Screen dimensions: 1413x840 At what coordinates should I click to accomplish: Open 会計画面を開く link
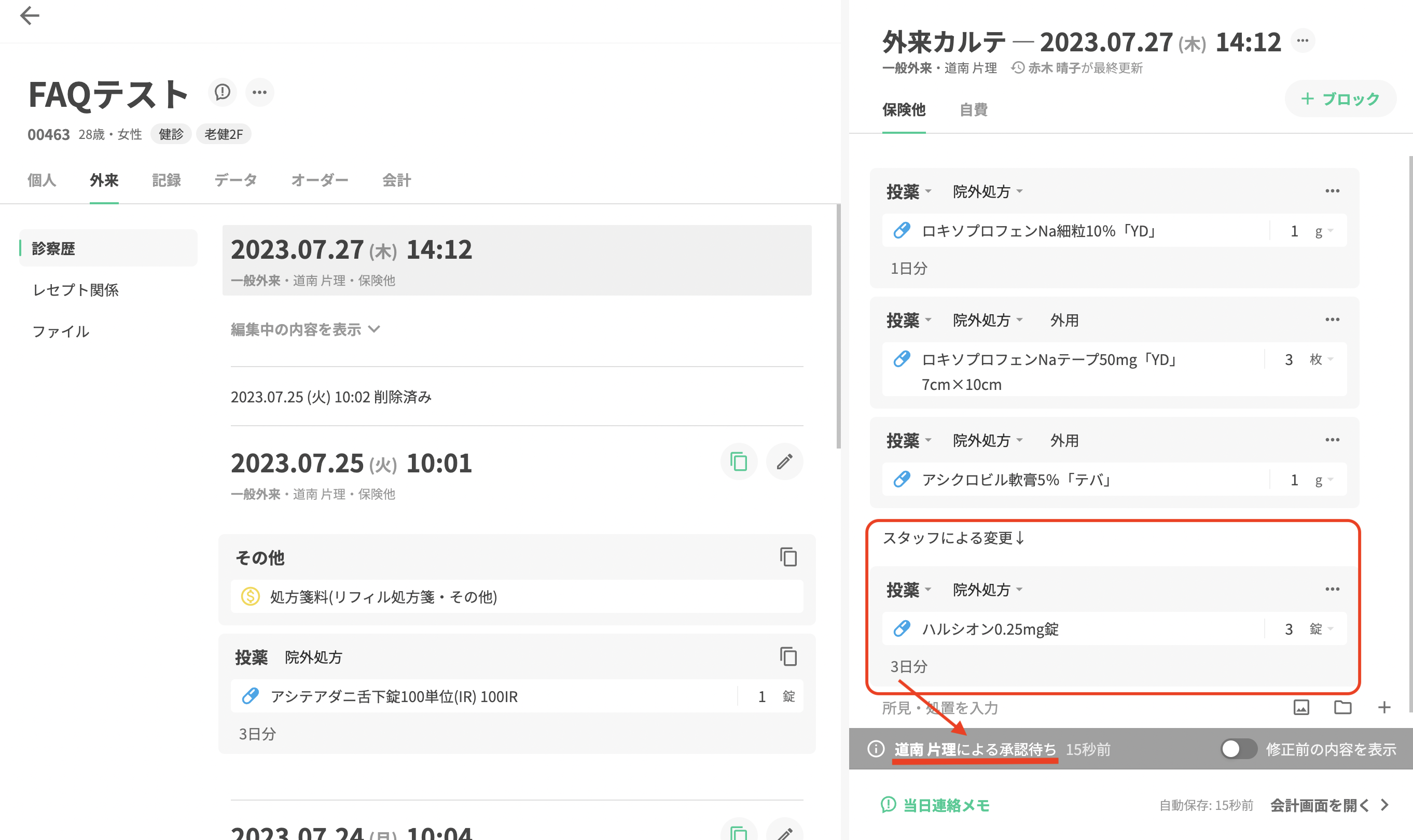(1320, 805)
